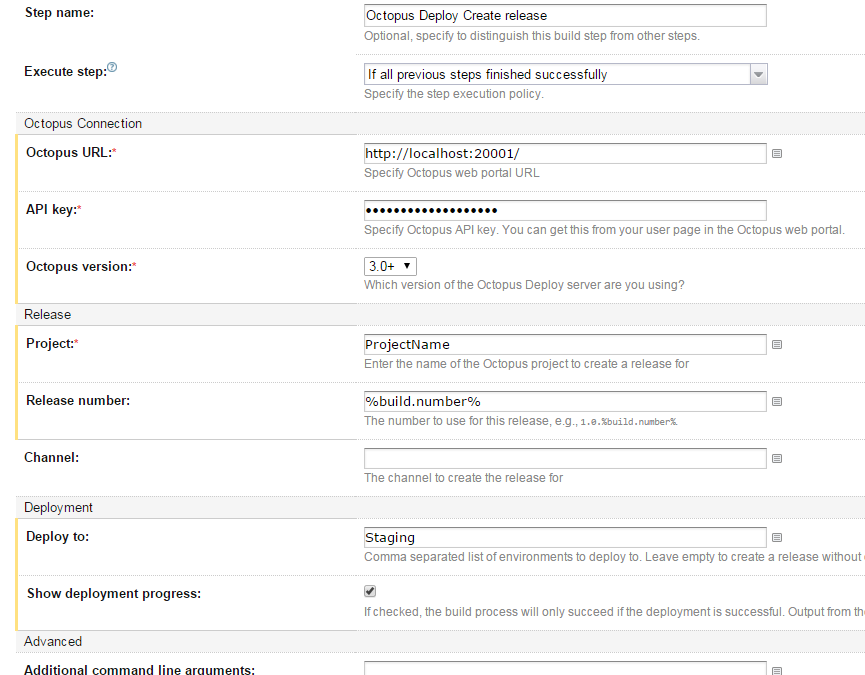865x675 pixels.
Task: Focus the Step name text field
Action: 565,16
